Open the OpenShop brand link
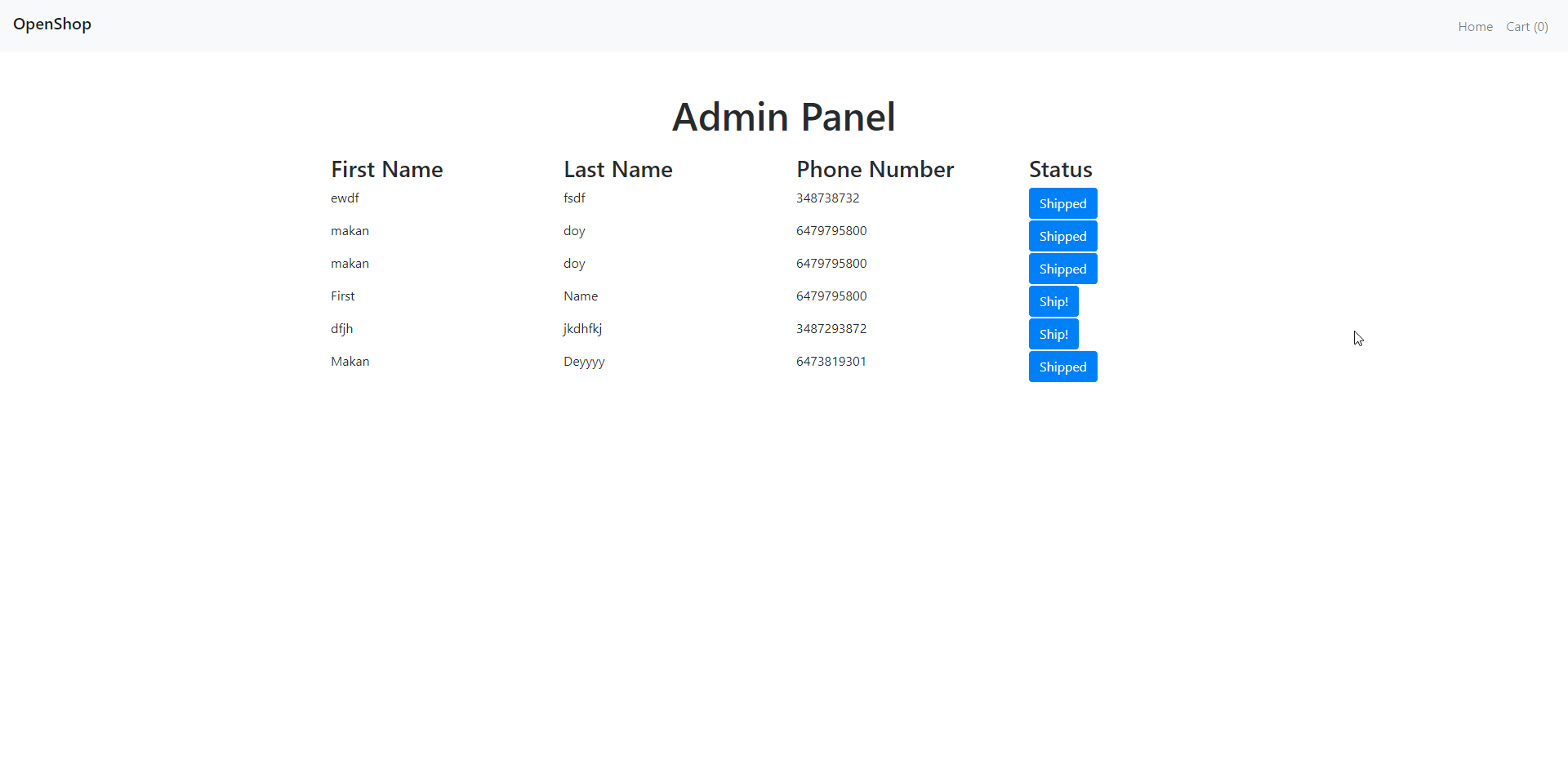 (52, 24)
